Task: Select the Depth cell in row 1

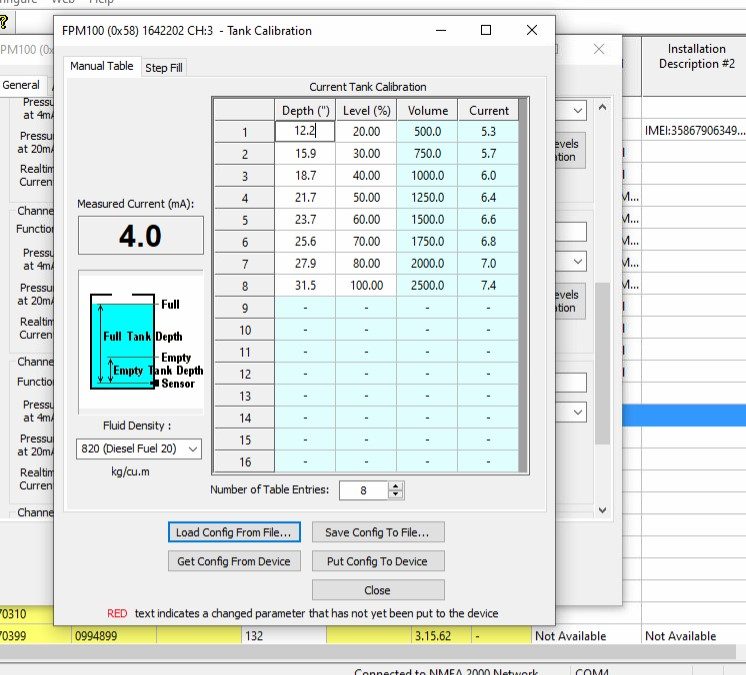Action: point(304,131)
